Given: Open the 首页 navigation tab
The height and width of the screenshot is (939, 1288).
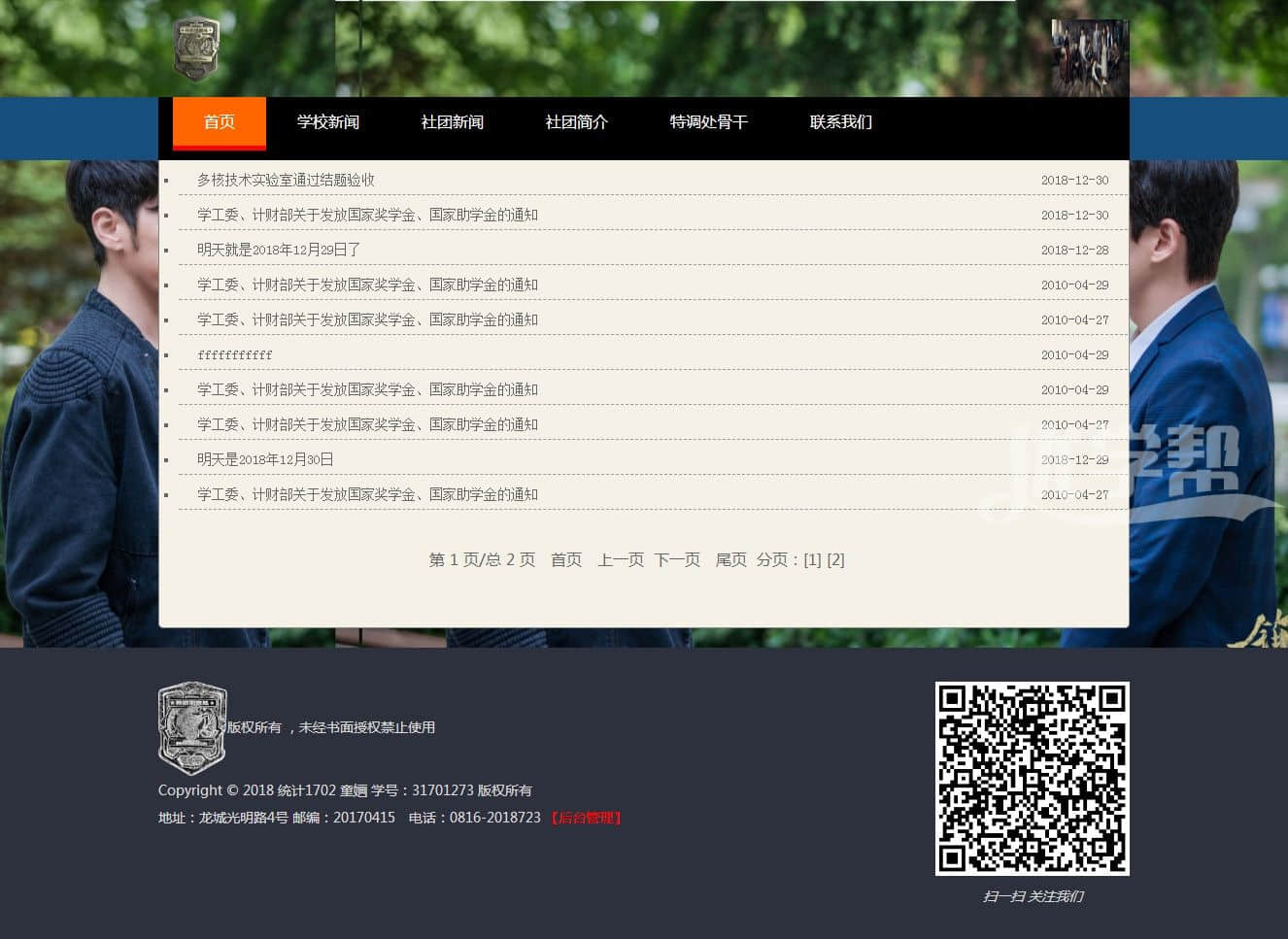Looking at the screenshot, I should click(219, 122).
